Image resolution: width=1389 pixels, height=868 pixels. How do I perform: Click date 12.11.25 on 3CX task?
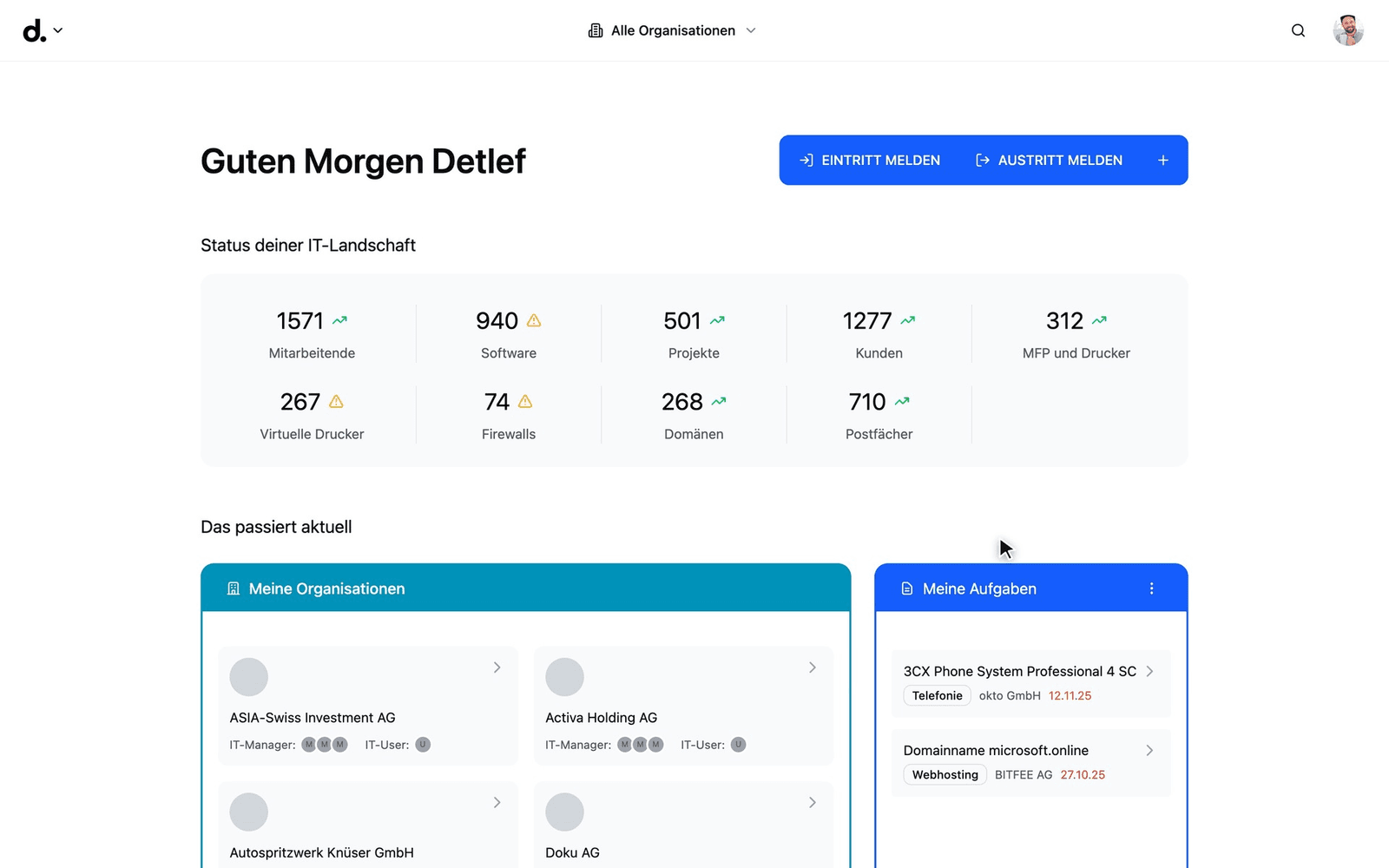pos(1070,695)
